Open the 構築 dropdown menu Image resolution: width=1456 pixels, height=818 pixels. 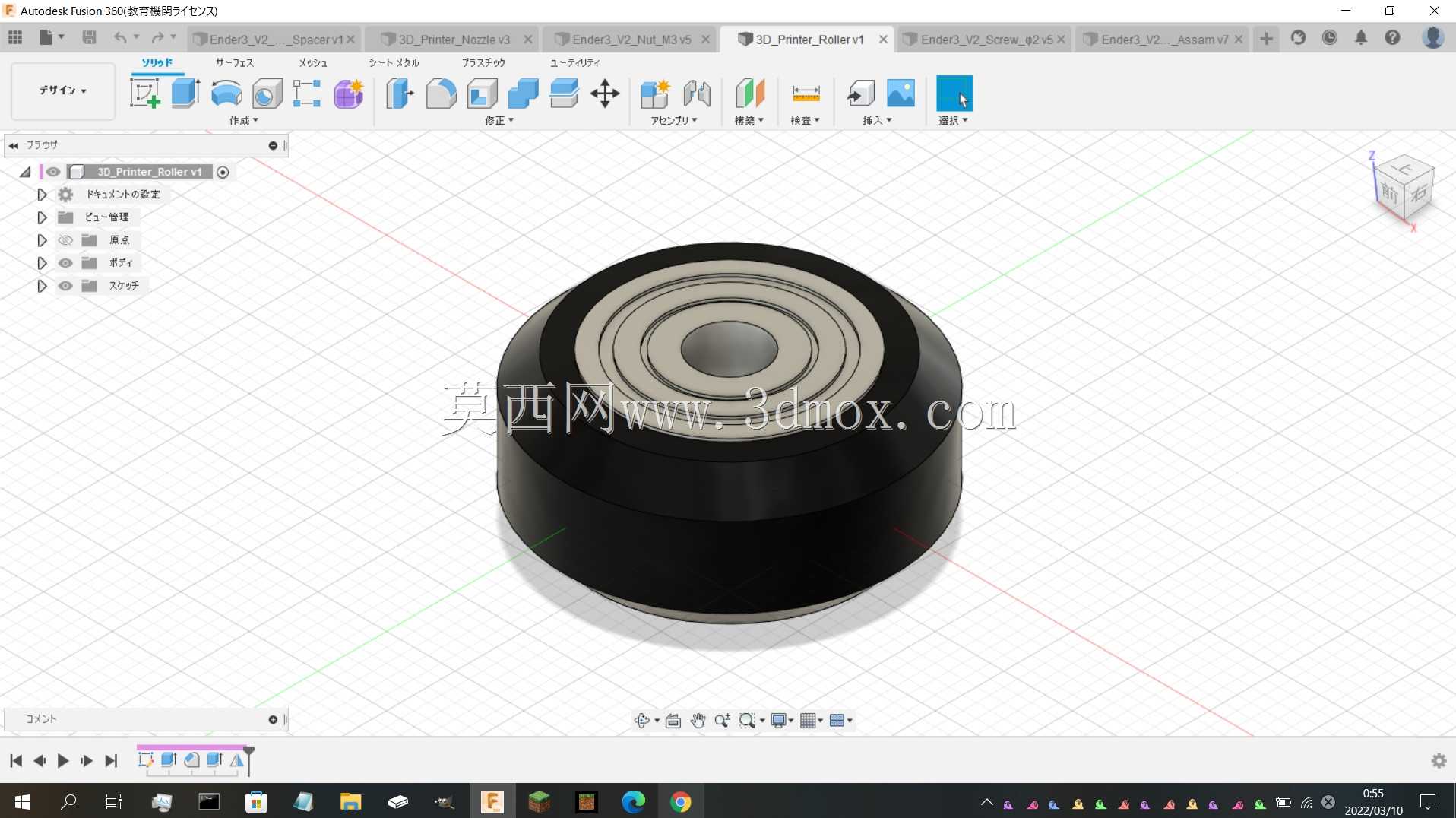point(749,121)
